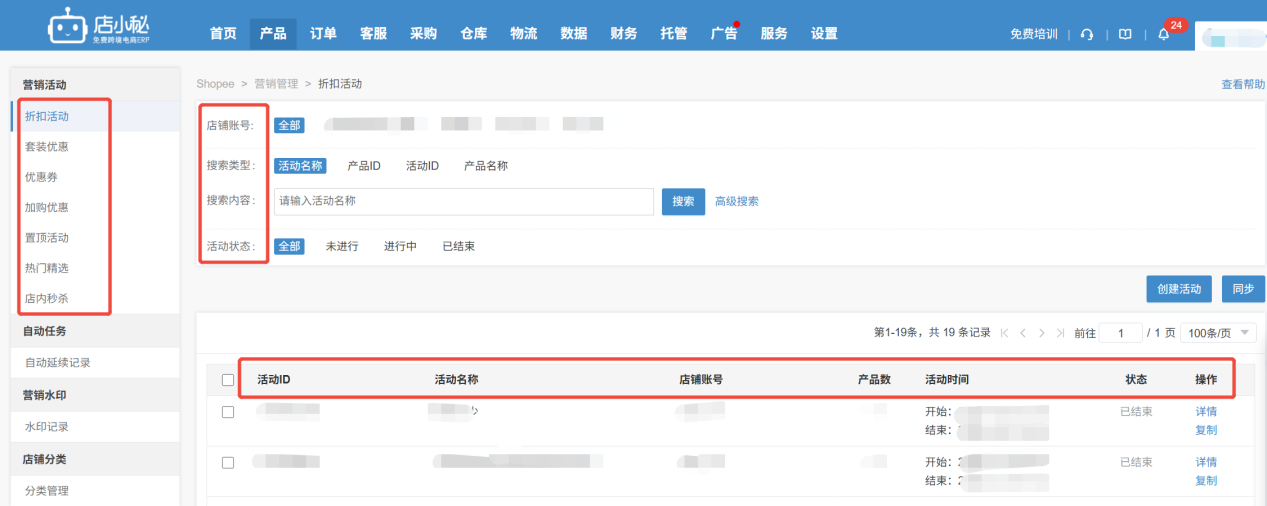Tick the select-all checkbox in table header

coord(228,380)
